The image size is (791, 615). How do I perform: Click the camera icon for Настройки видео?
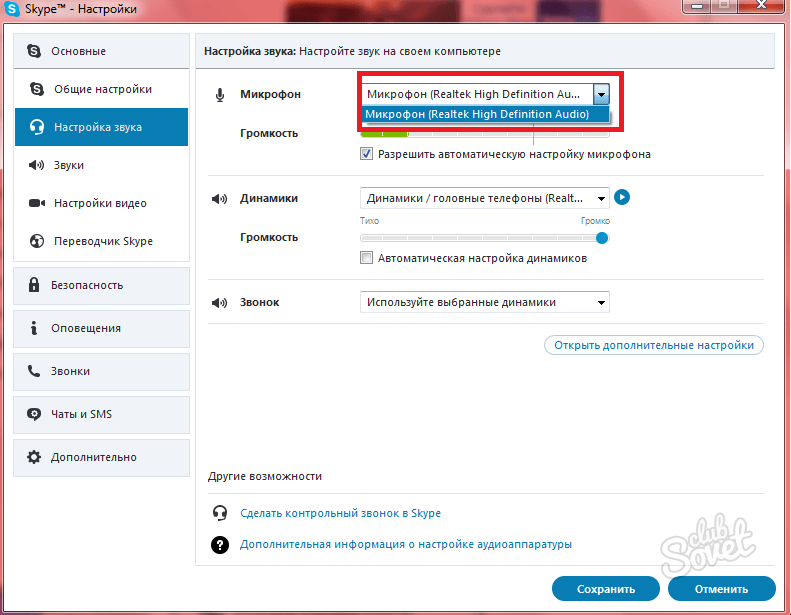tap(37, 203)
